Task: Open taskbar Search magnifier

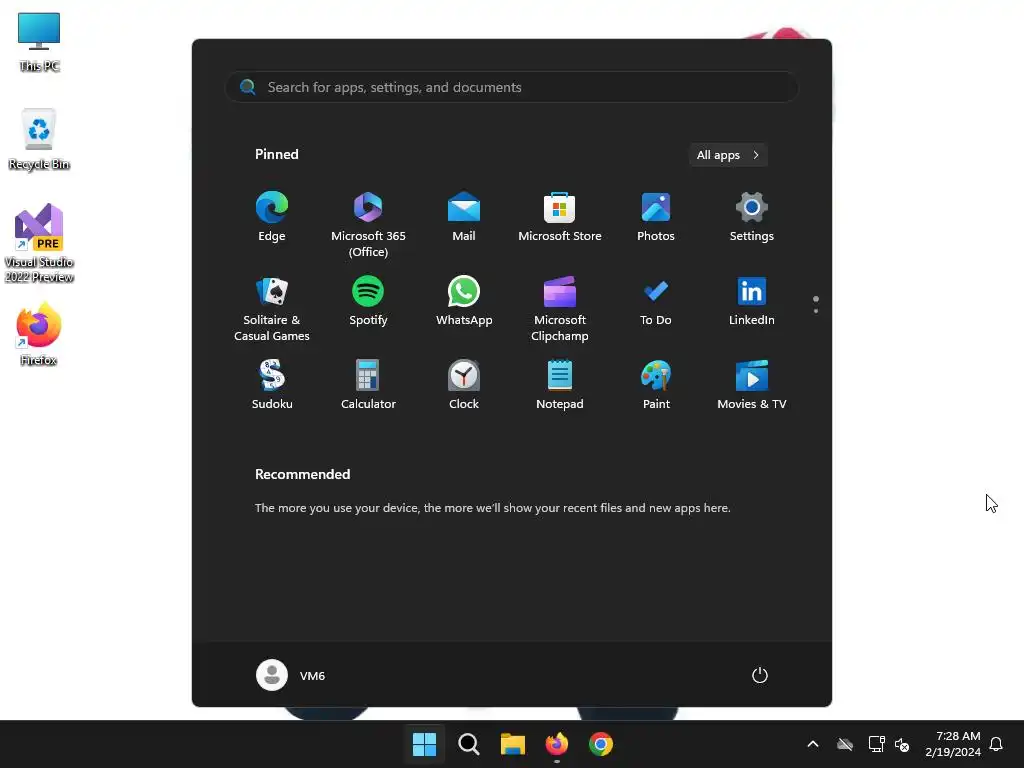Action: pos(468,744)
